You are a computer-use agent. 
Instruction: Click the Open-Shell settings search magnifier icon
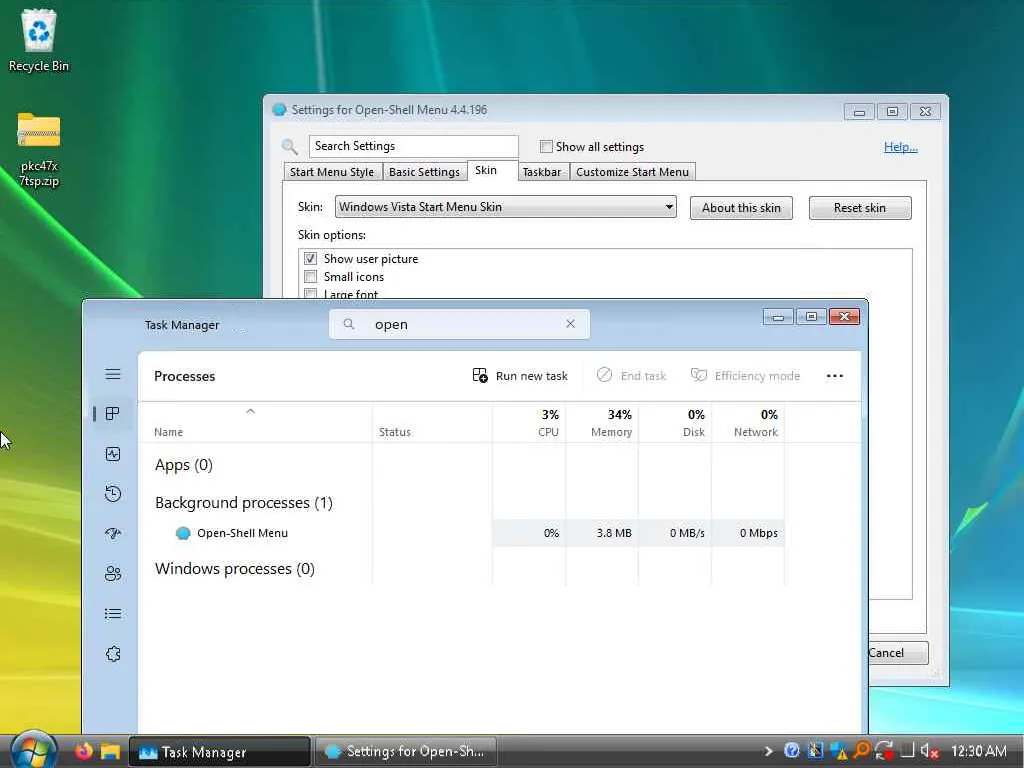click(289, 146)
